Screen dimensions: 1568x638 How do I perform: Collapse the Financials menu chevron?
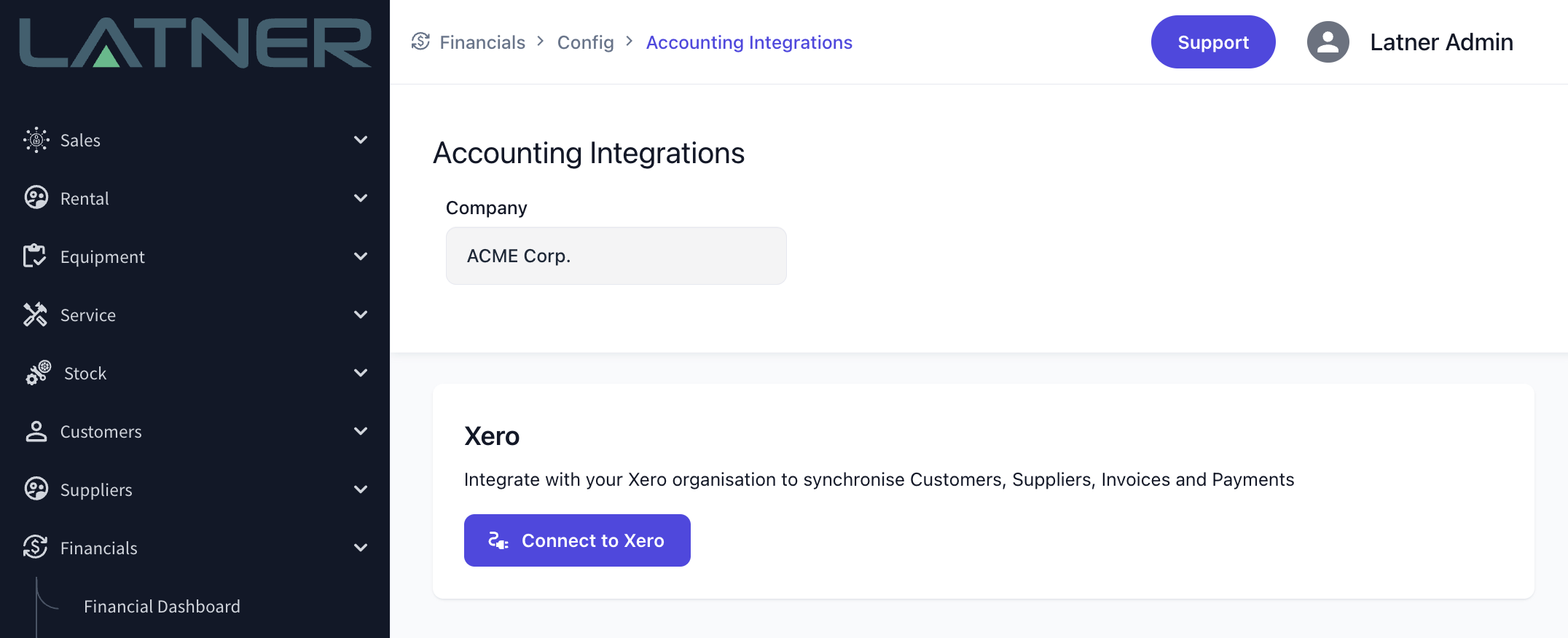360,548
